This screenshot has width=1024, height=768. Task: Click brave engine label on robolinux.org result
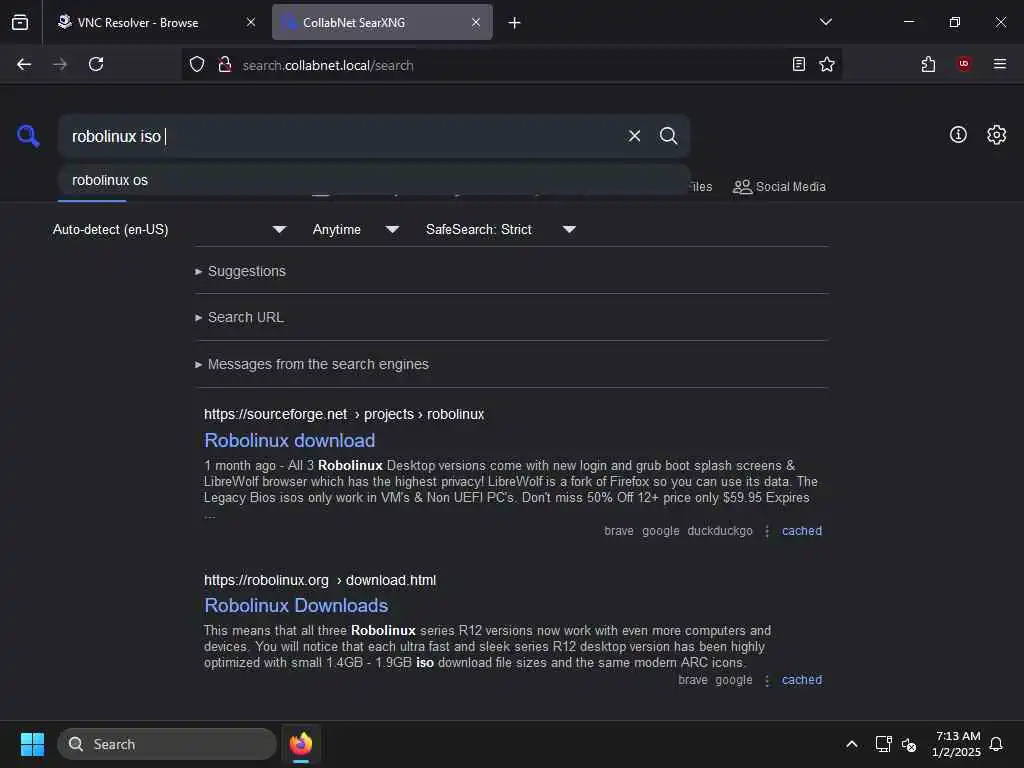(x=692, y=680)
